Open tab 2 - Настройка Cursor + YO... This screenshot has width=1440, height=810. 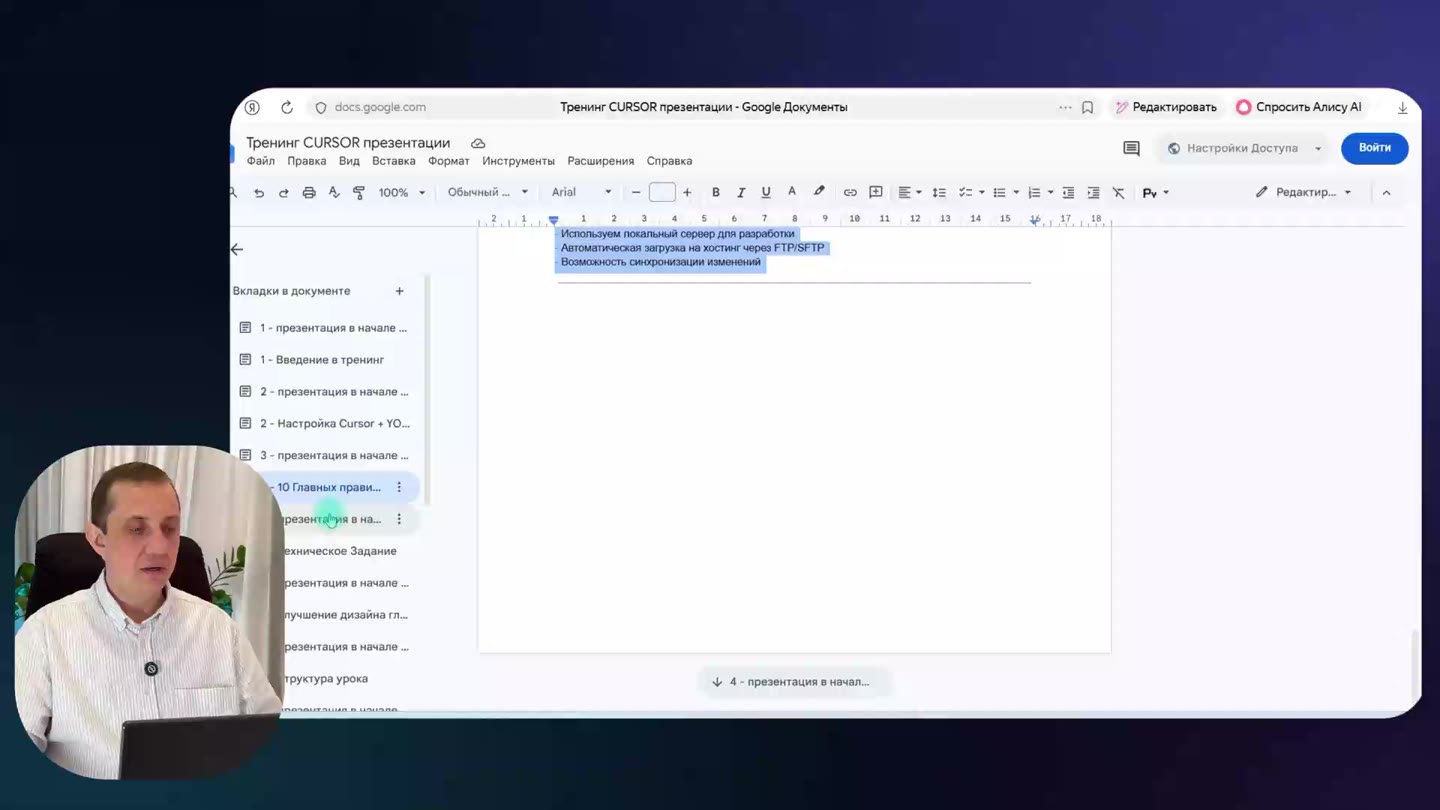335,424
